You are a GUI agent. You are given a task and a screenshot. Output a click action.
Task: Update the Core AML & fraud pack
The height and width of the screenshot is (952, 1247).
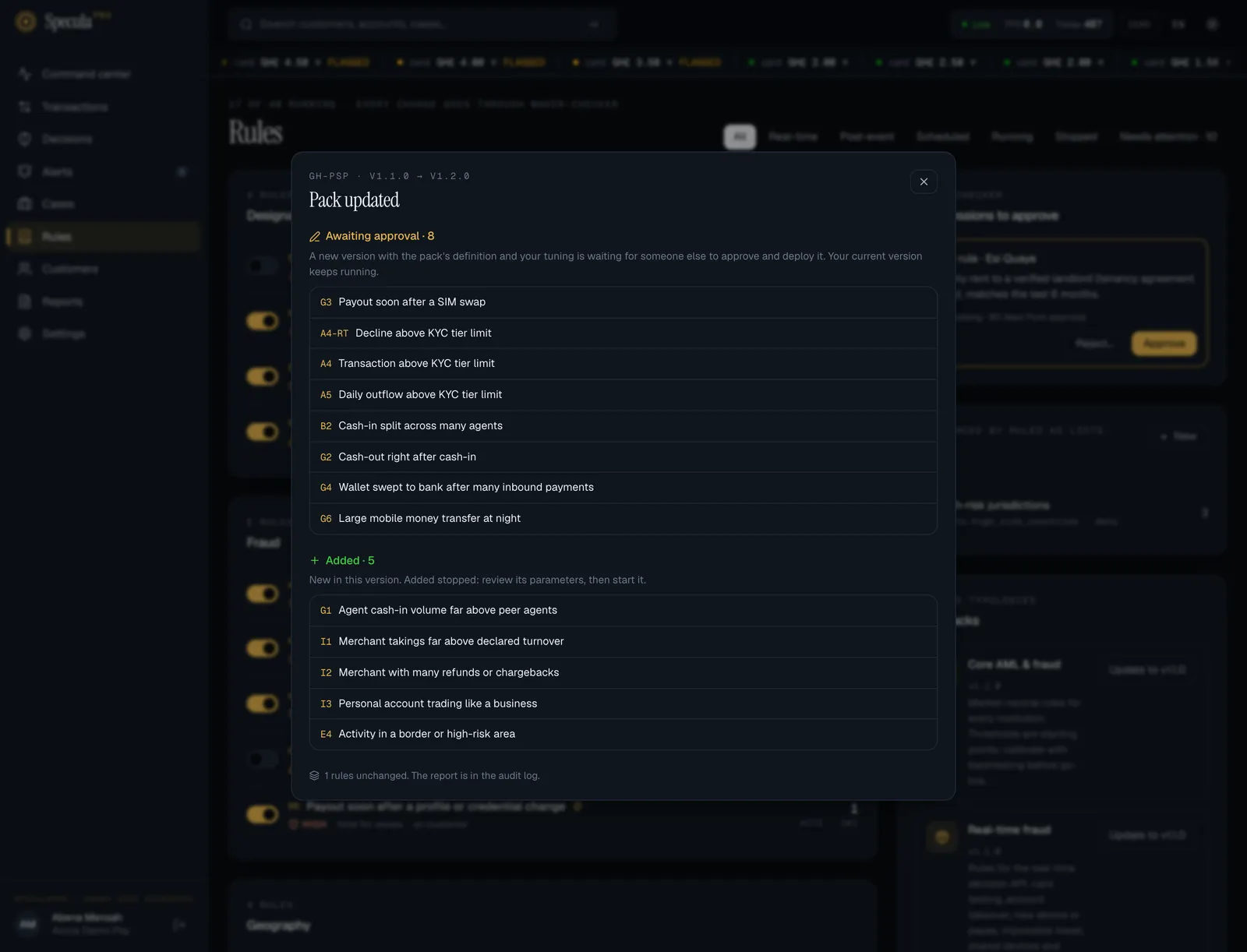pos(1147,670)
